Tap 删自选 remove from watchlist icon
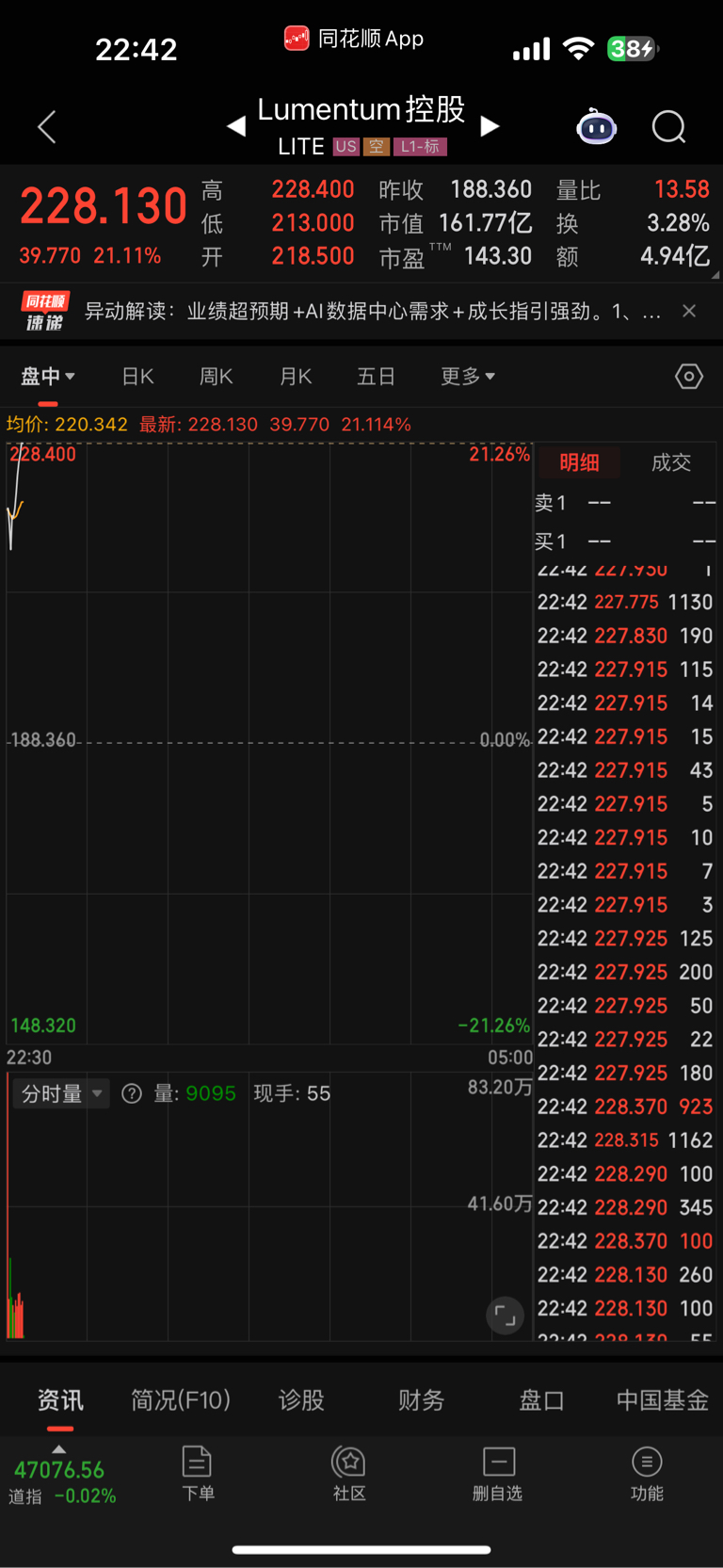Viewport: 723px width, 1568px height. pos(498,1474)
